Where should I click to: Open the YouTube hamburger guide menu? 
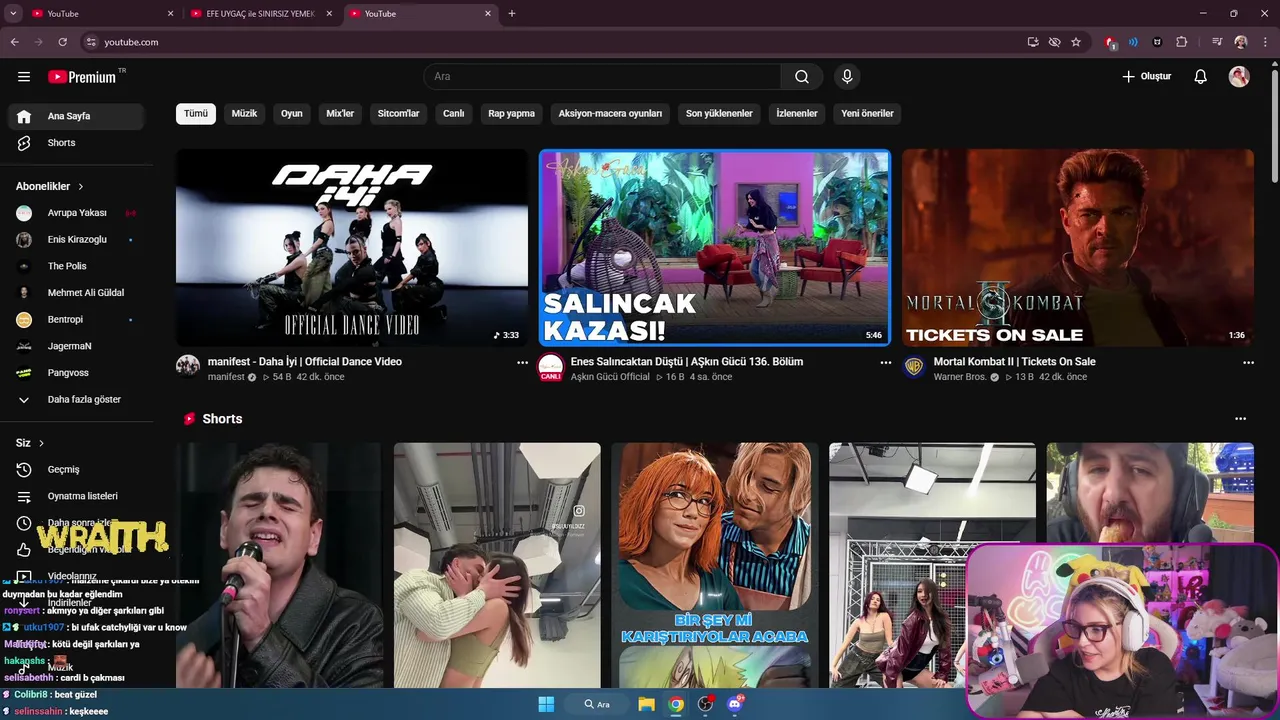point(24,77)
